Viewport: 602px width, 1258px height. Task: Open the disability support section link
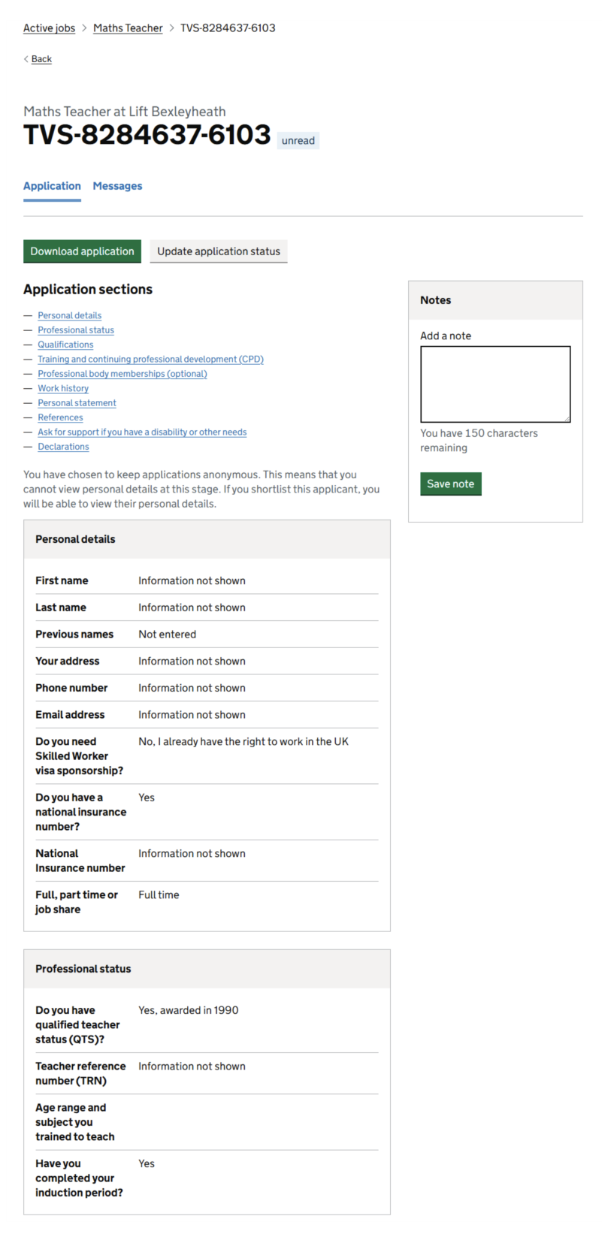coord(142,432)
